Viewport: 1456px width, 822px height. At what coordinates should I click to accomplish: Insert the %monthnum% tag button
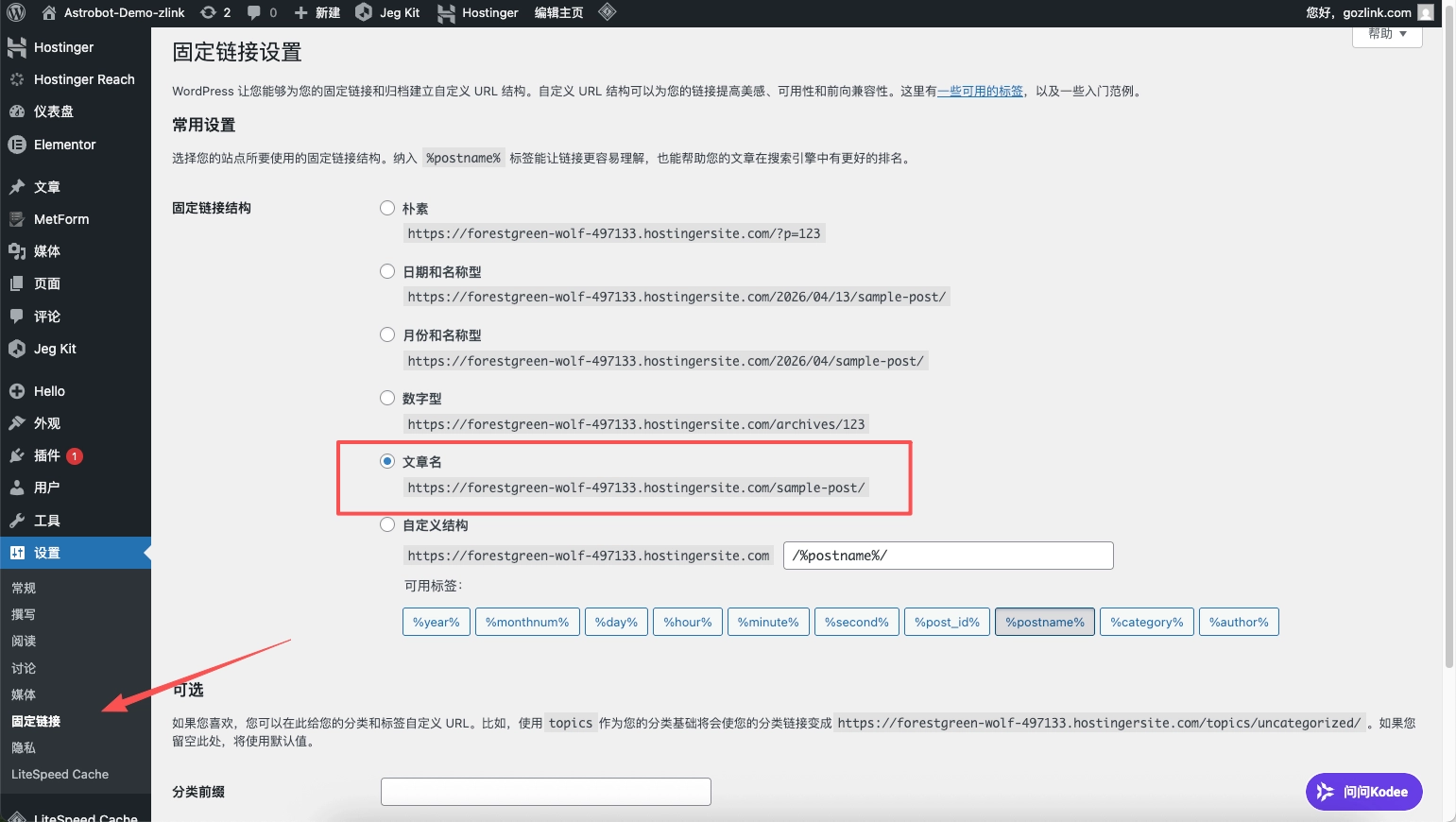point(527,622)
